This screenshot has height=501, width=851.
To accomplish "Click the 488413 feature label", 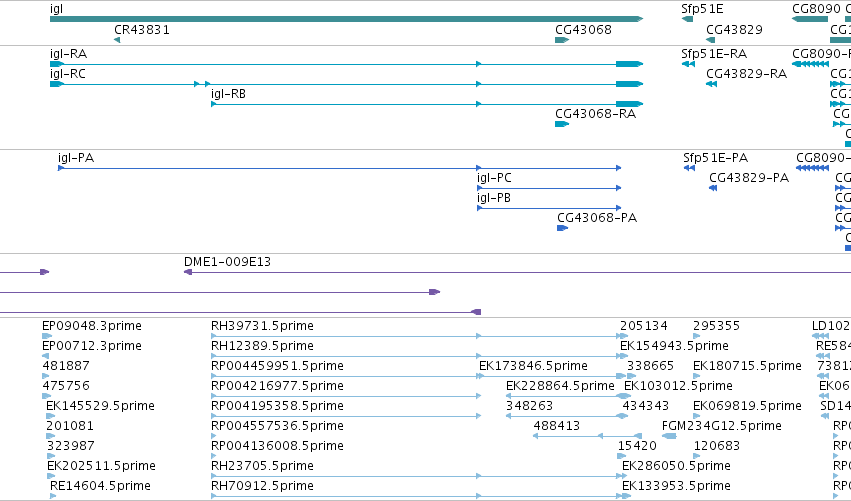I will pos(557,426).
